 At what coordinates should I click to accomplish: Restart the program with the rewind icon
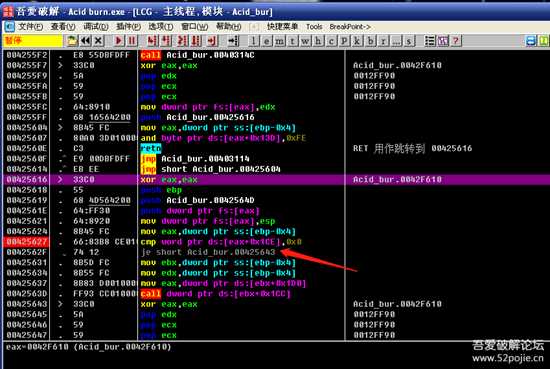click(x=85, y=41)
